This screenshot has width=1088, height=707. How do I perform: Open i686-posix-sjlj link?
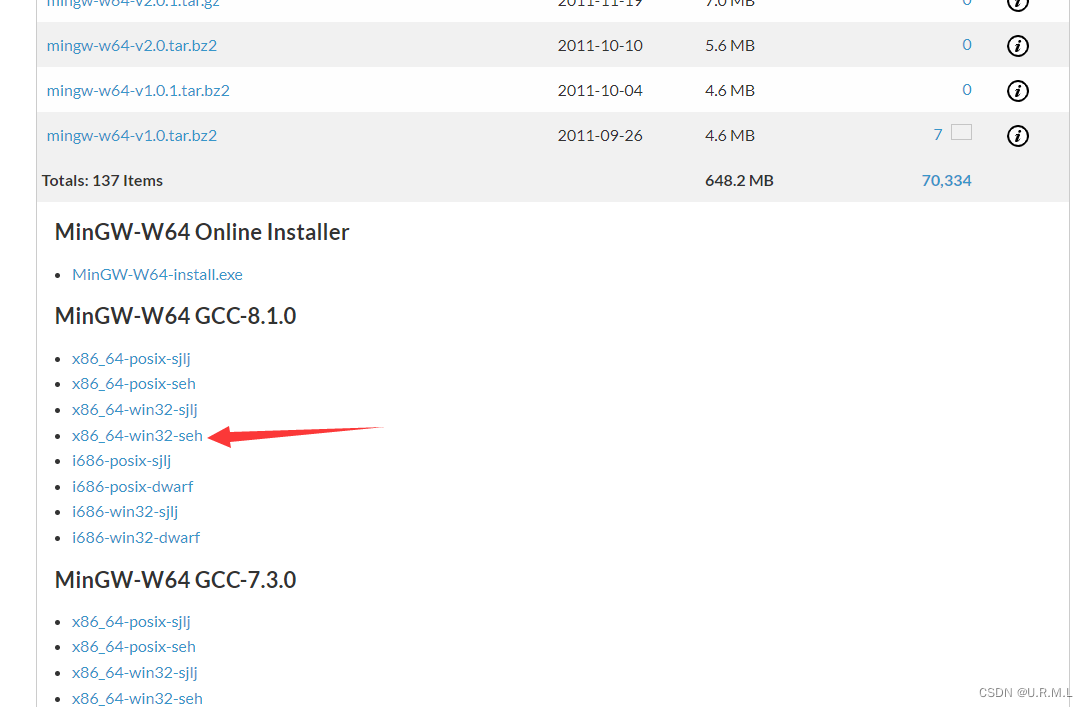coord(121,461)
